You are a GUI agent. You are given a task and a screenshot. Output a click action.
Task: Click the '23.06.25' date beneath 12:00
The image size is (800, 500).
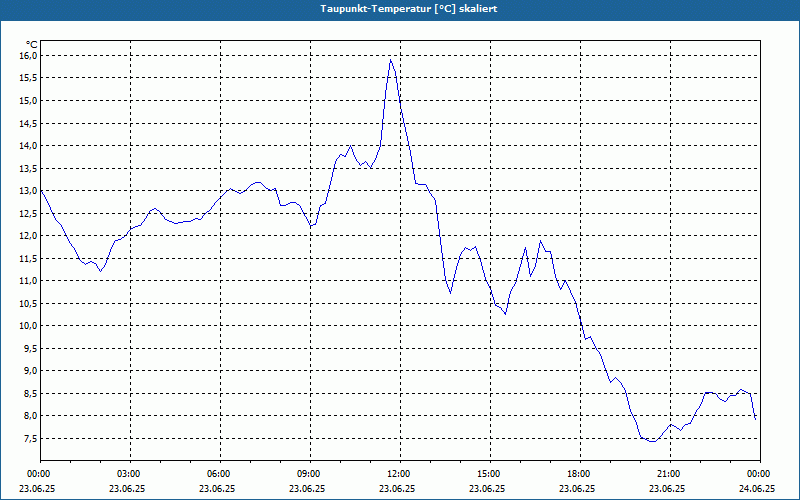[397, 488]
